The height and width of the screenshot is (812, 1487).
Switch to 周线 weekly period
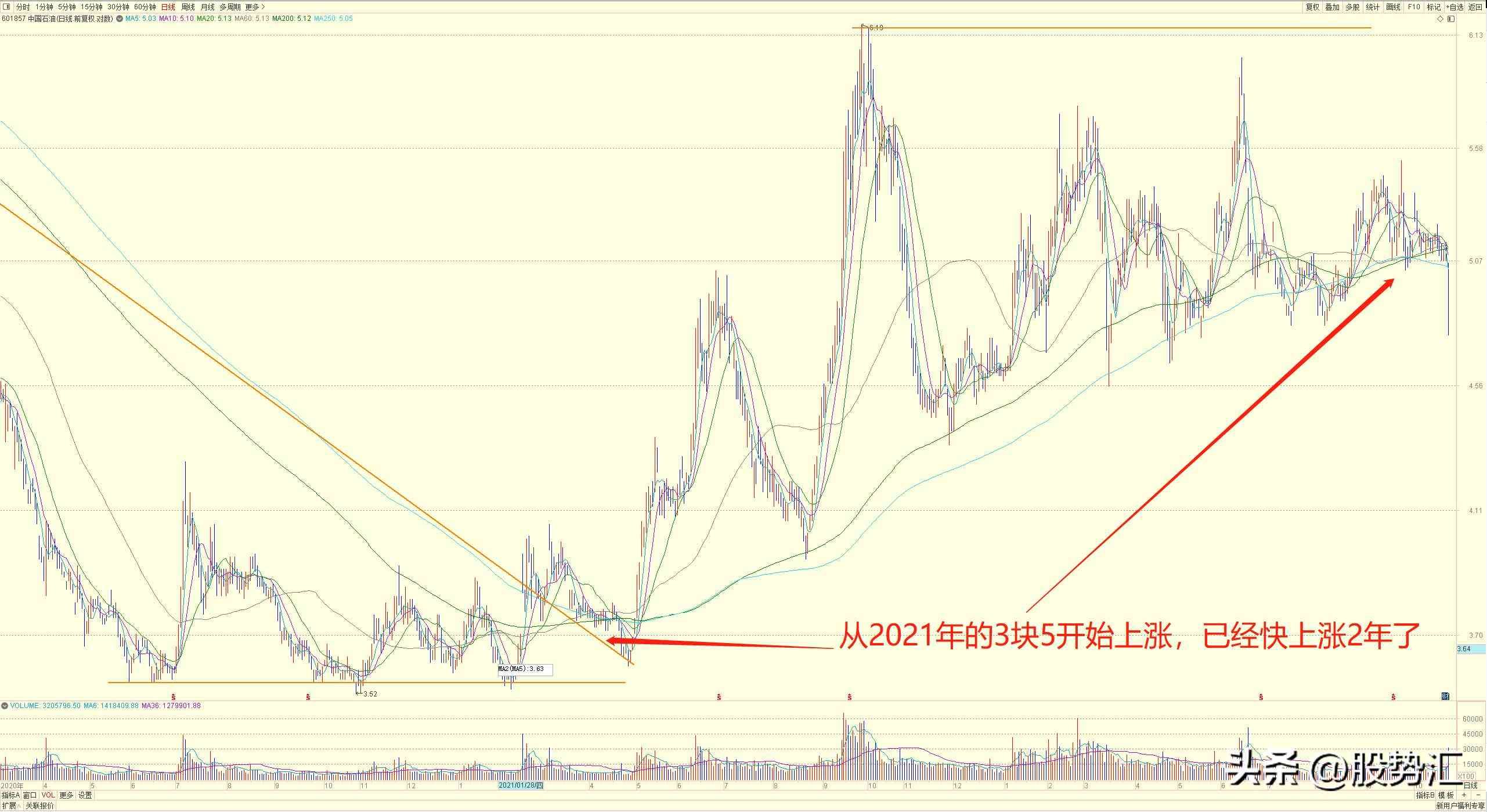pos(188,7)
